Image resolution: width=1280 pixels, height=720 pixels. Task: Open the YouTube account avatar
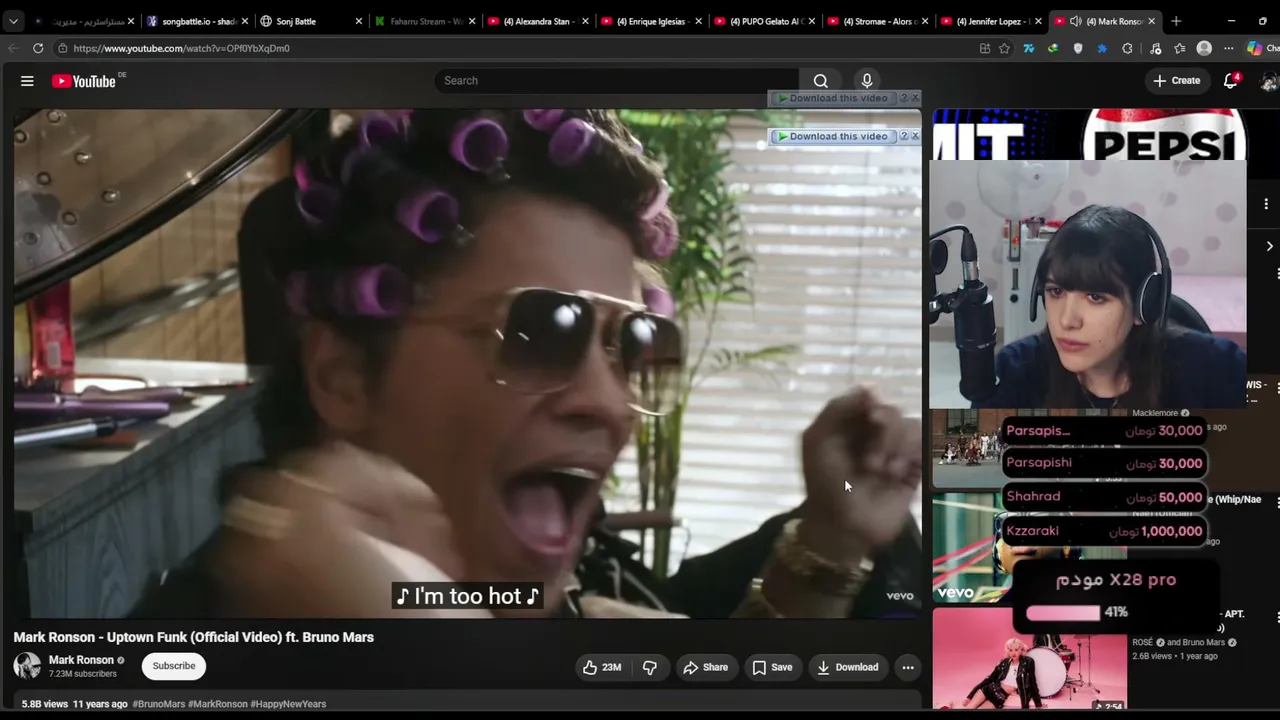(1270, 81)
